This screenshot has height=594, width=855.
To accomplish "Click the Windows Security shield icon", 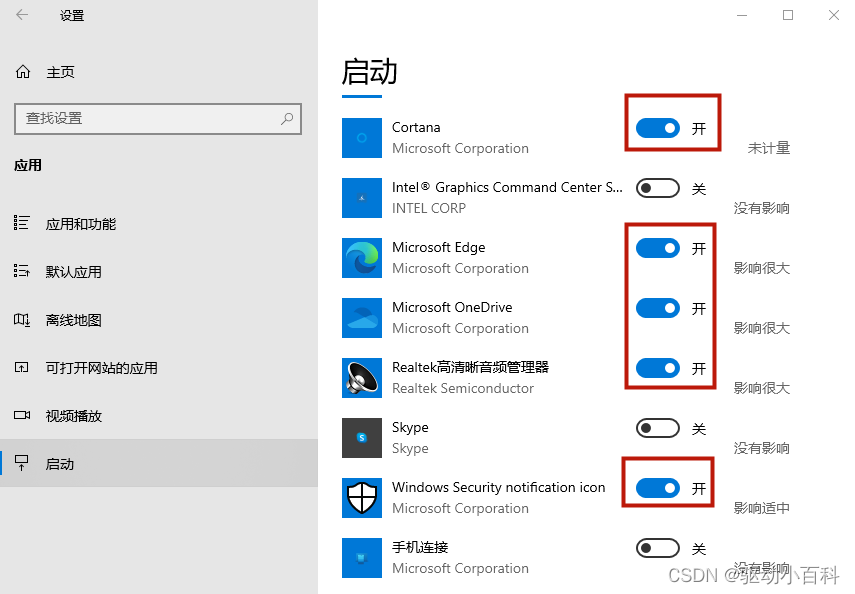I will (362, 498).
